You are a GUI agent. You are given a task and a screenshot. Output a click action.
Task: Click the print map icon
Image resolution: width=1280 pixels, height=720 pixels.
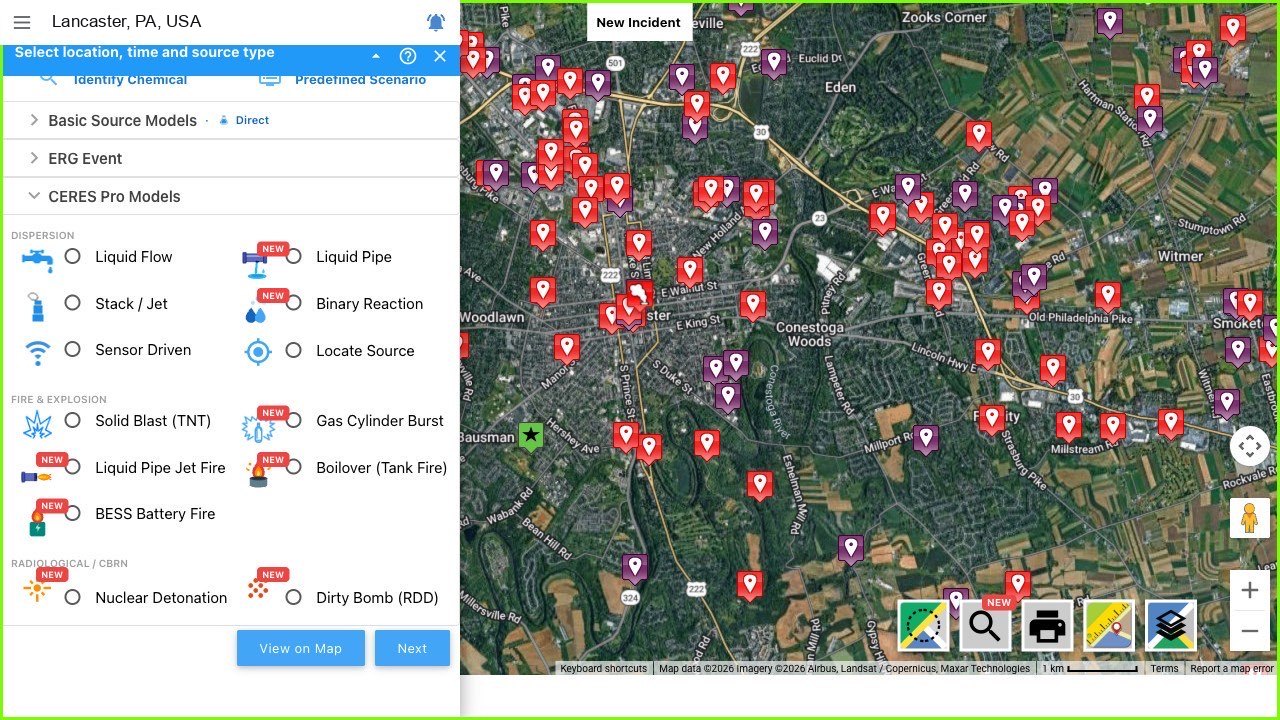[x=1047, y=626]
